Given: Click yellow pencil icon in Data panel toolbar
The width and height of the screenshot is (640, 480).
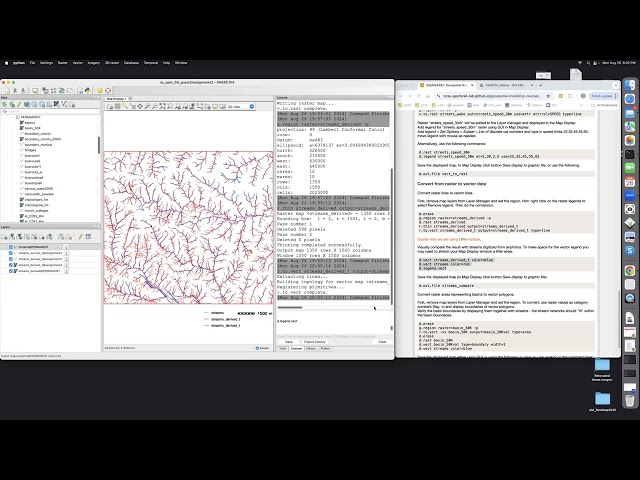Looking at the screenshot, I should 19,104.
